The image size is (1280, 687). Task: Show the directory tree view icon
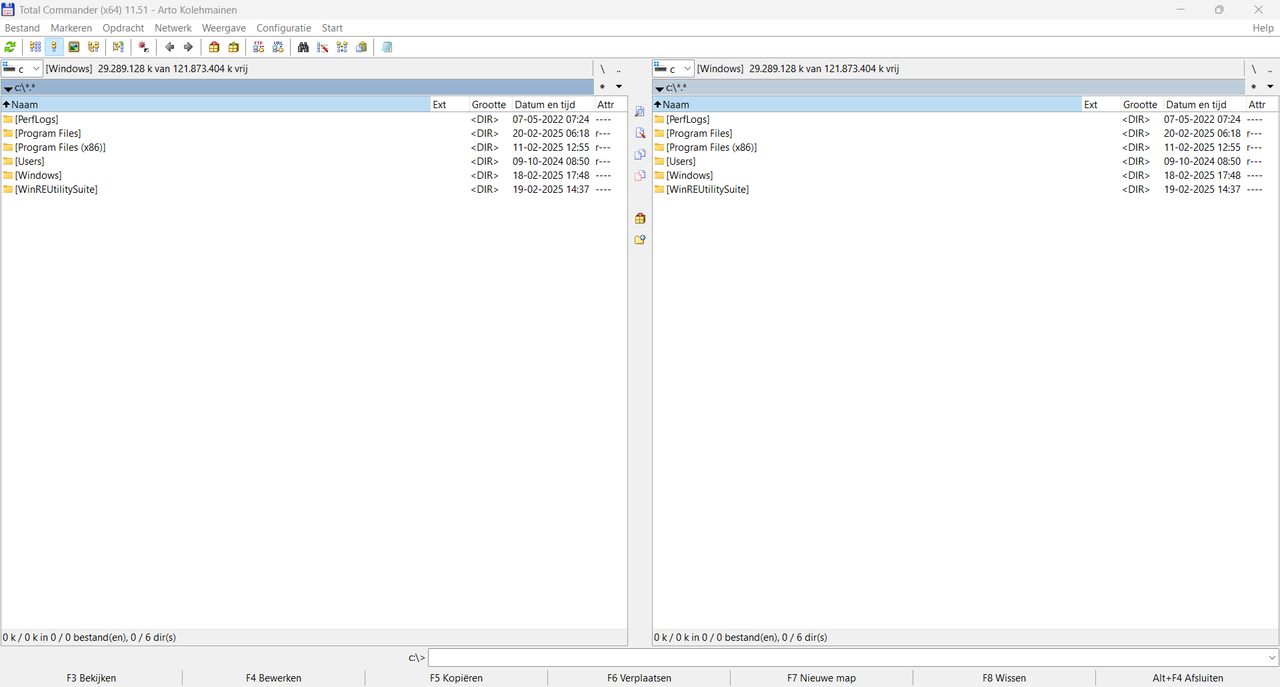point(94,47)
